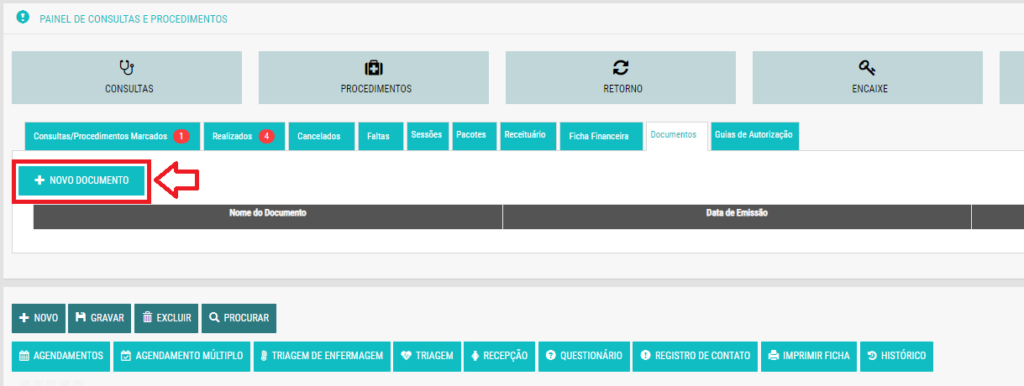Switch to the Guias de Autorização tab
Image resolution: width=1024 pixels, height=386 pixels.
pos(755,136)
